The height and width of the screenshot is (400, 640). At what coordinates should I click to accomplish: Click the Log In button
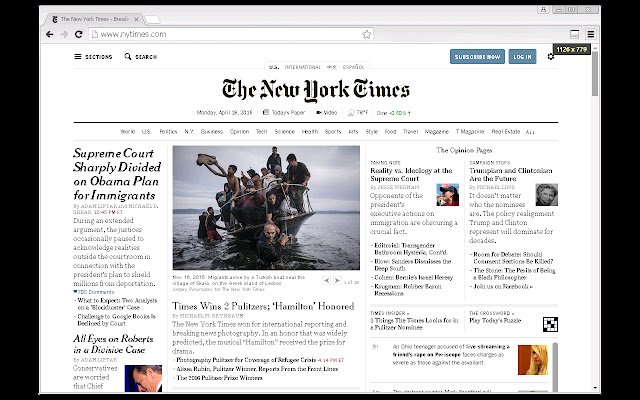coord(522,57)
